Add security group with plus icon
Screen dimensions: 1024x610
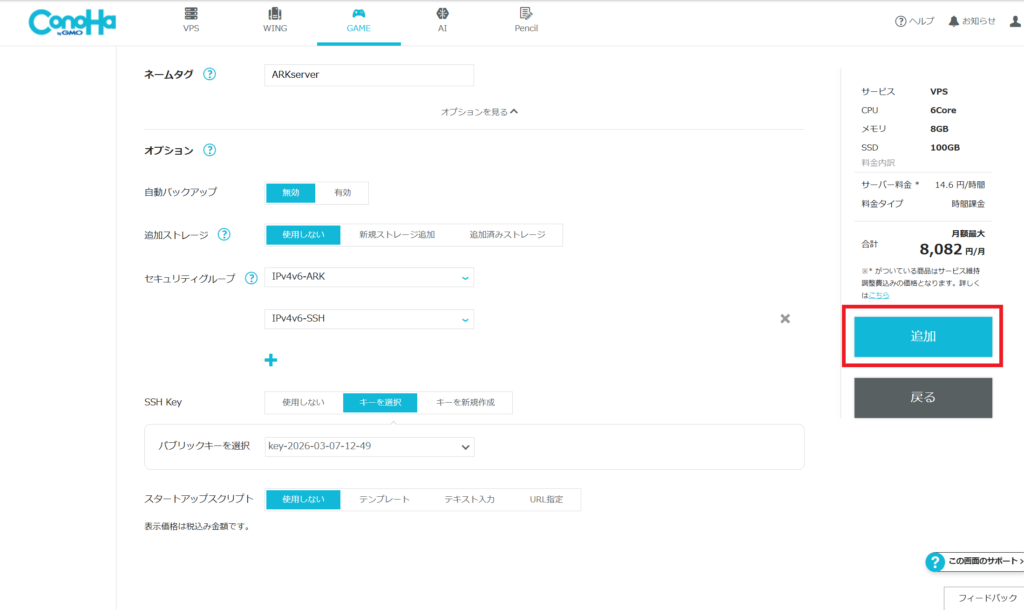click(x=270, y=360)
